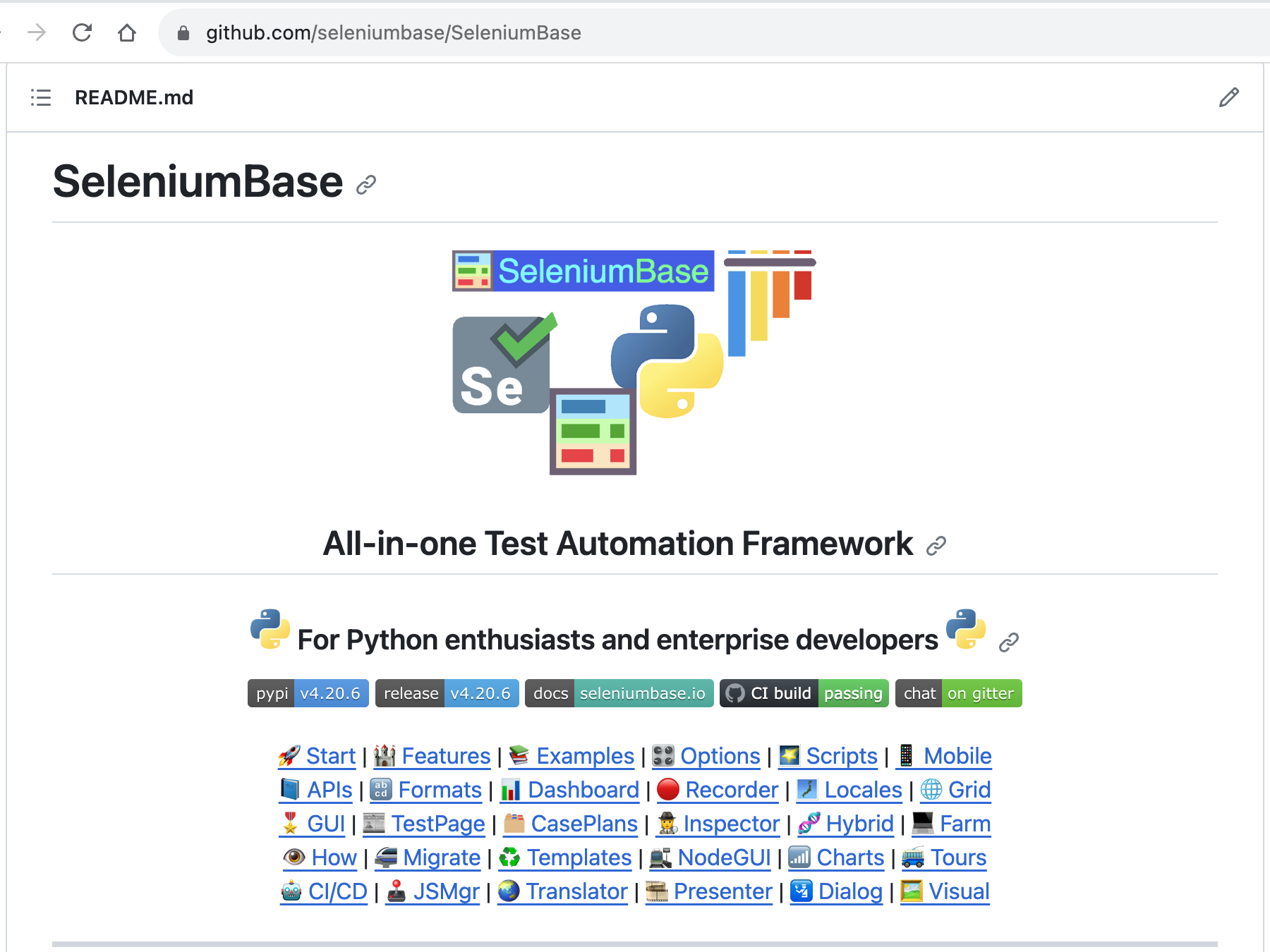Screen dimensions: 1270x952
Task: Open the CasePlans link
Action: (x=571, y=824)
